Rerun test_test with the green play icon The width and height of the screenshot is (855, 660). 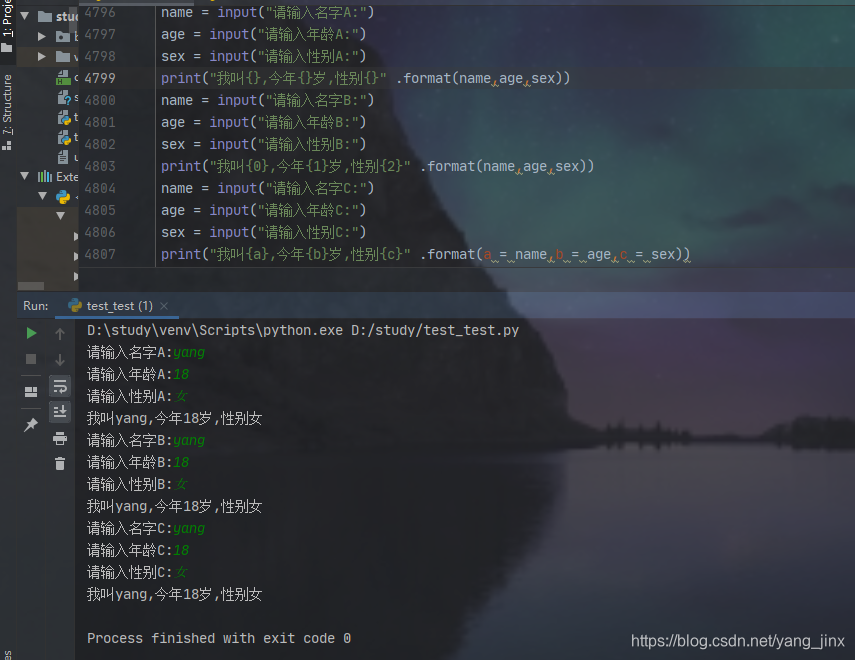pos(32,333)
